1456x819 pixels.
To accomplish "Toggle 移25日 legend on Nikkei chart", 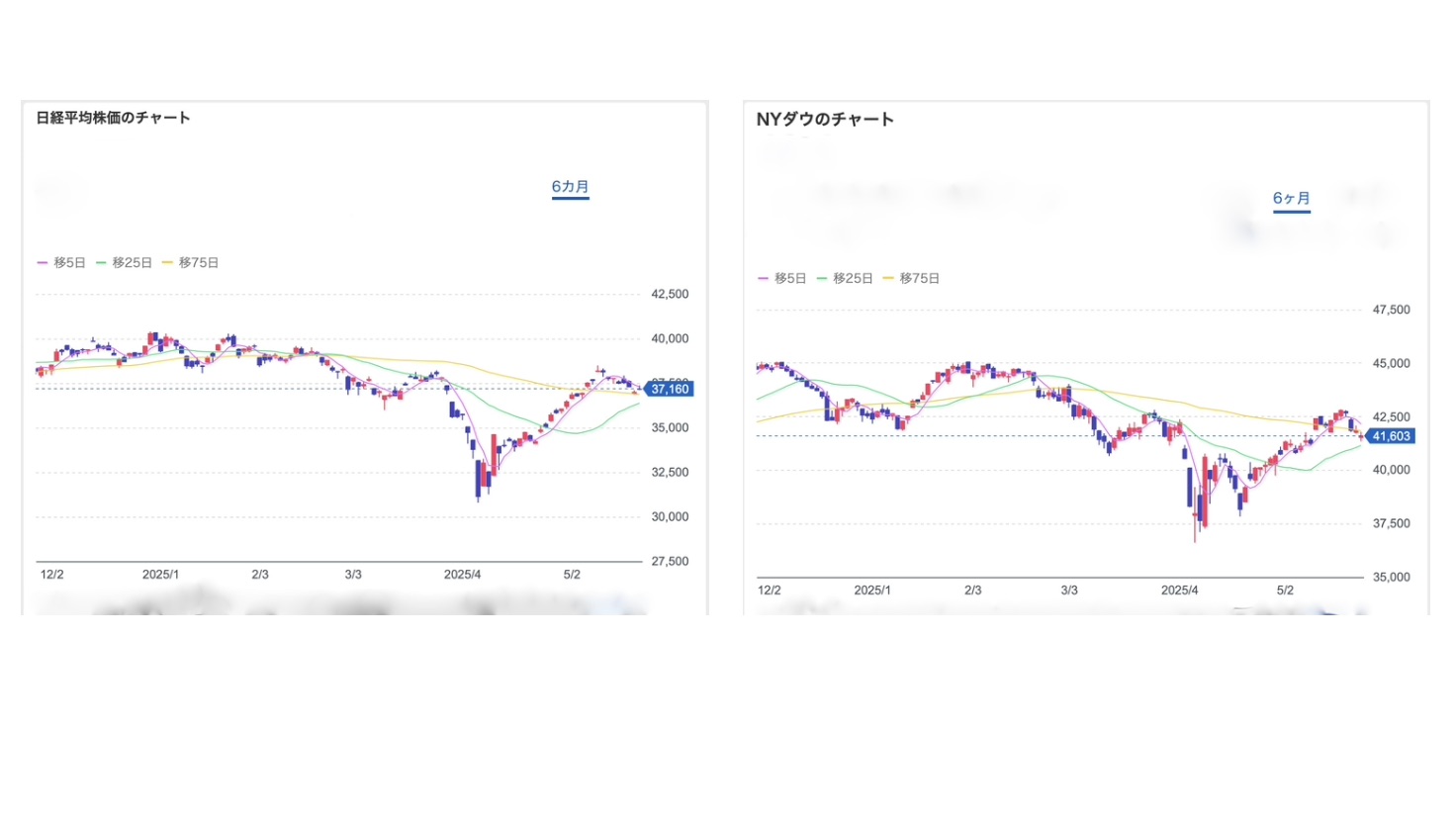I will [x=124, y=263].
